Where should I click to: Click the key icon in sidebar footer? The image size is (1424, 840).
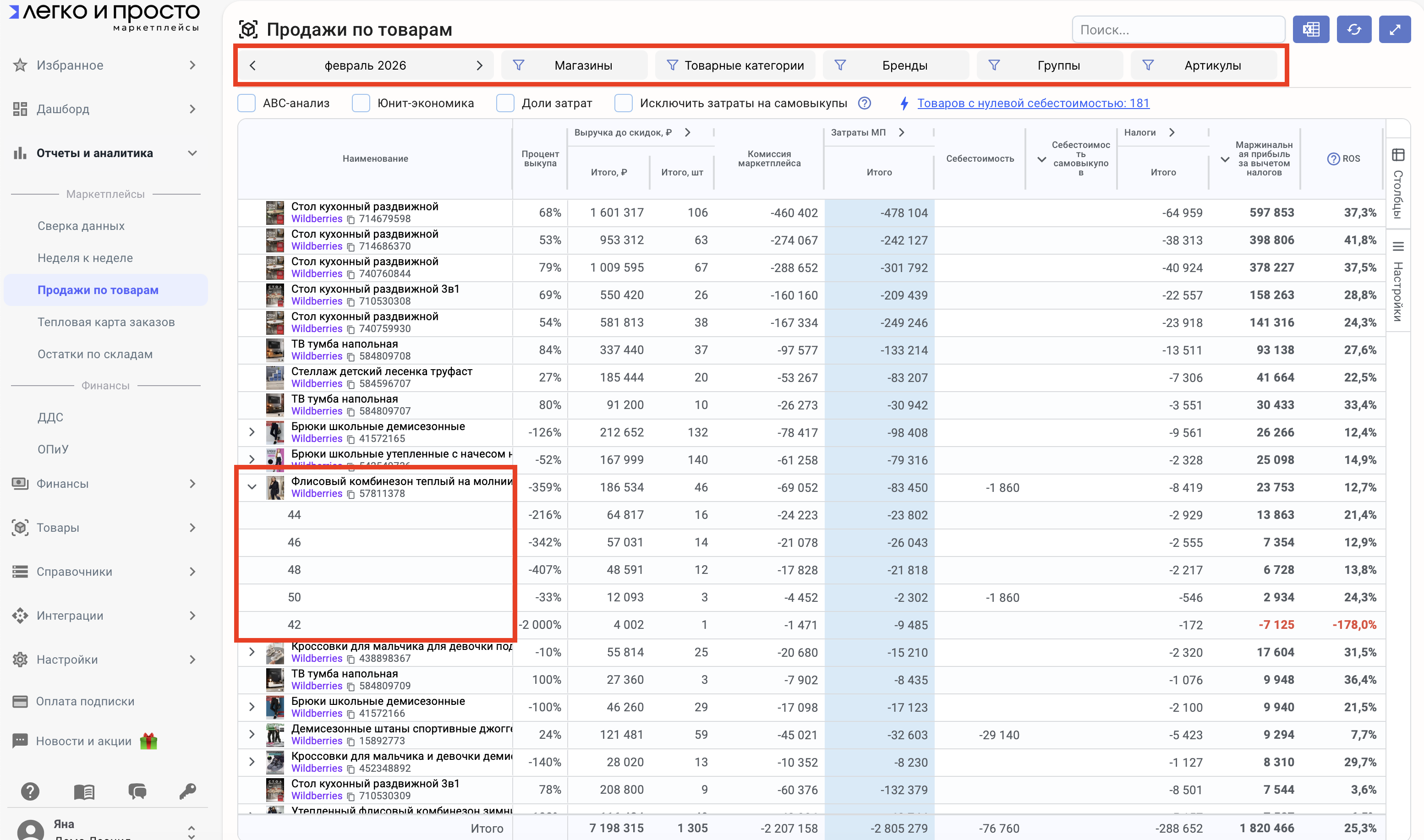click(x=187, y=791)
